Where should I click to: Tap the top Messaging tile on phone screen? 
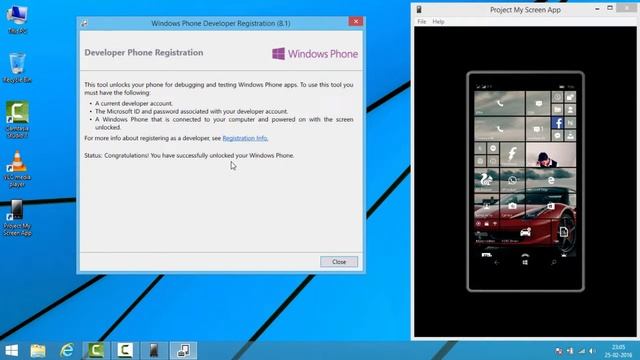pyautogui.click(x=538, y=103)
